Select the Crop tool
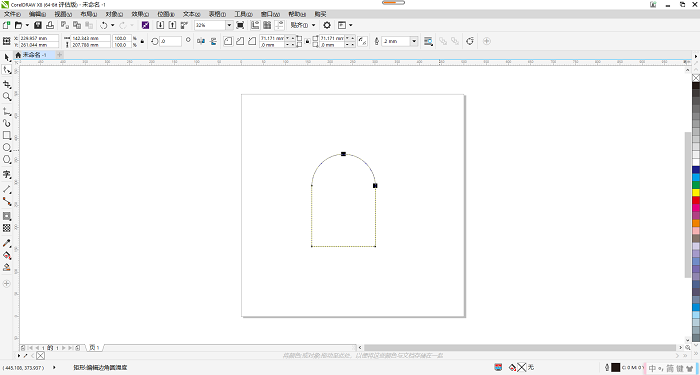The height and width of the screenshot is (375, 700). [x=7, y=84]
